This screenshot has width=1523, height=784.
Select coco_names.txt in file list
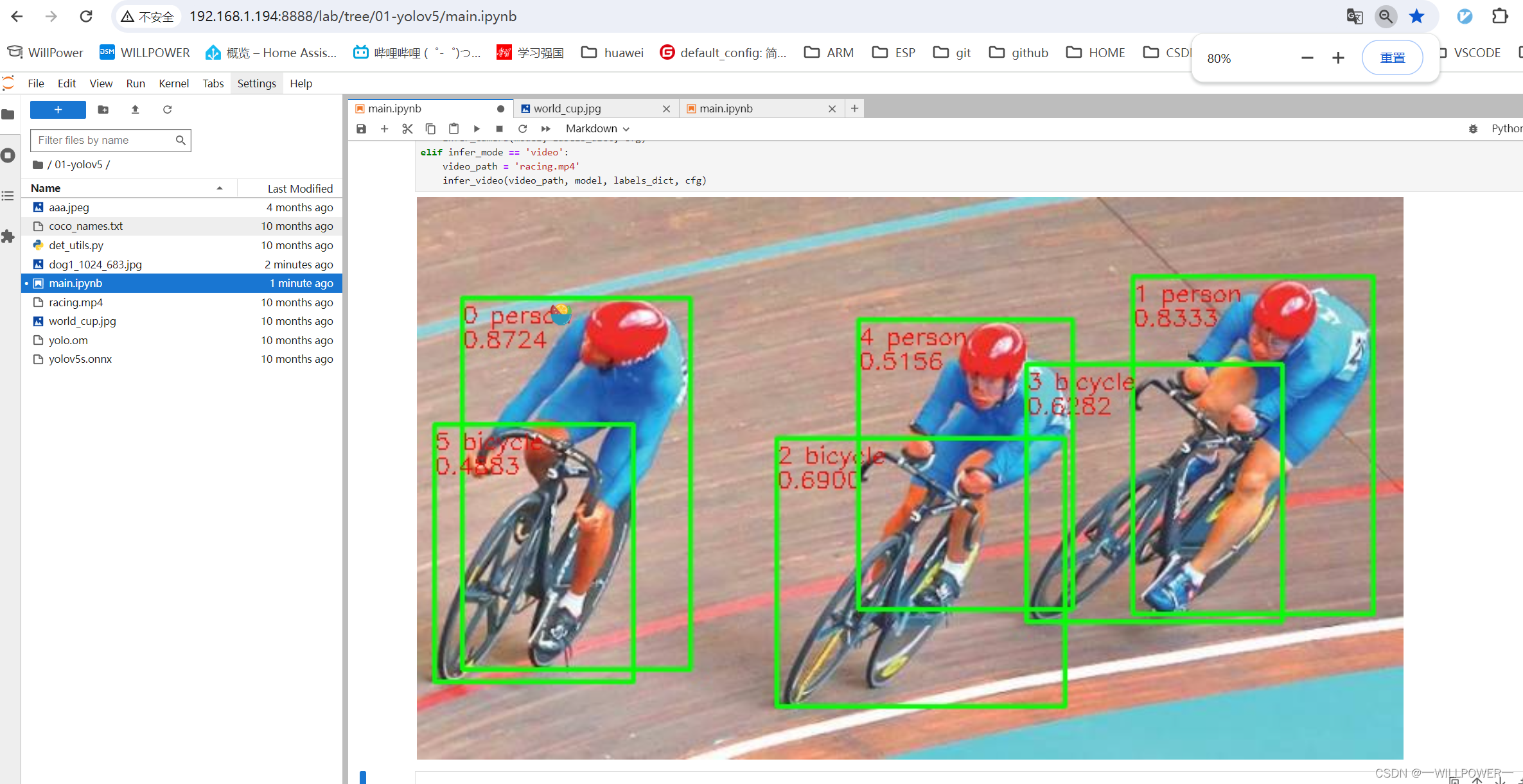(182, 226)
